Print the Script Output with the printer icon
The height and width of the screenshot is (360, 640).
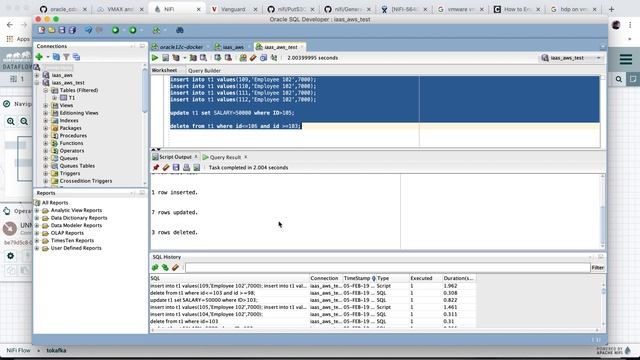click(186, 167)
